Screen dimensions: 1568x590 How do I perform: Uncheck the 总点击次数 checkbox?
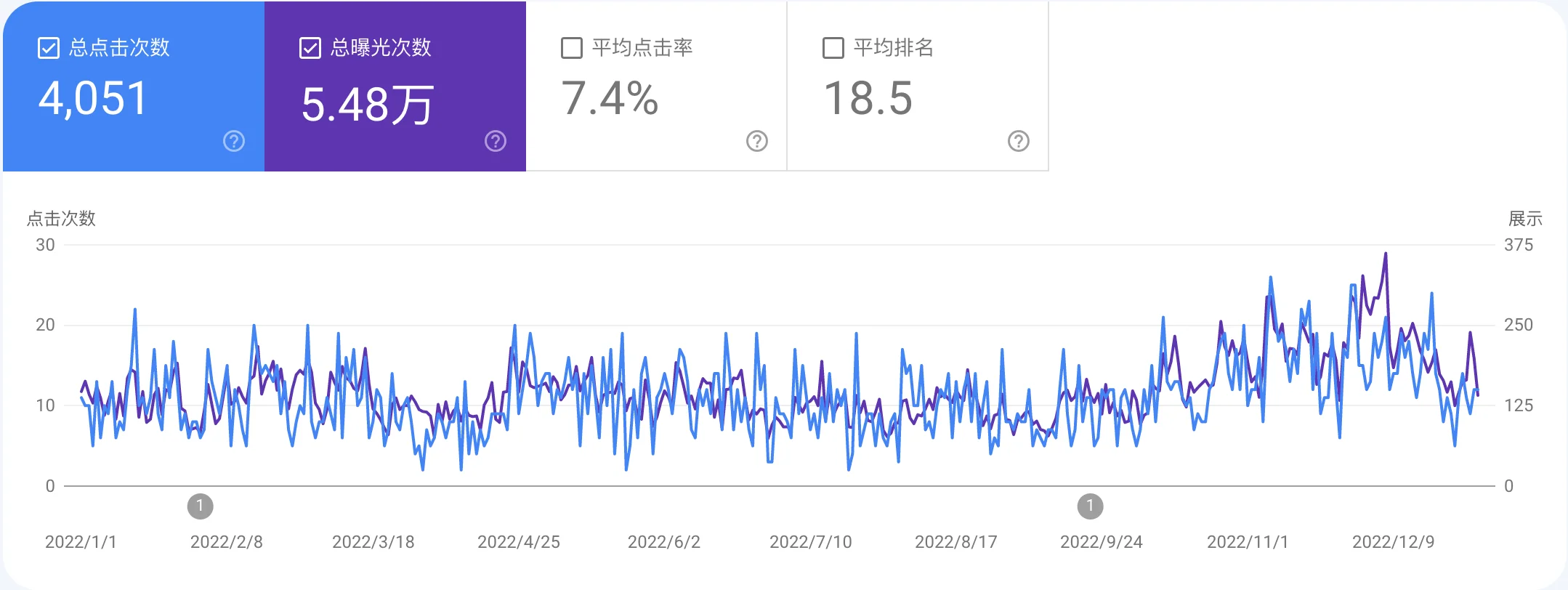[49, 49]
